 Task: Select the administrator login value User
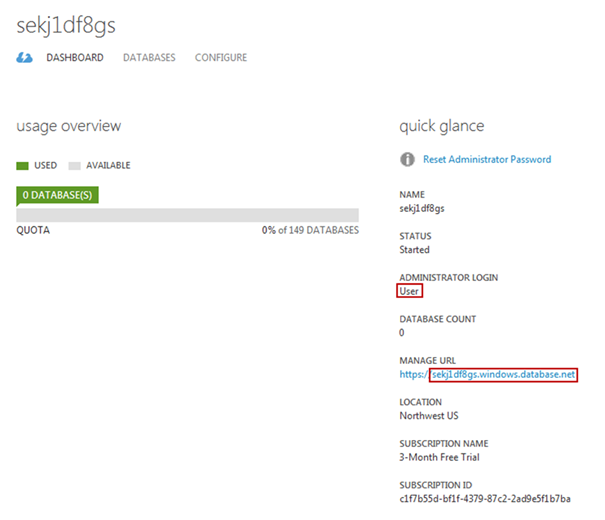point(409,291)
